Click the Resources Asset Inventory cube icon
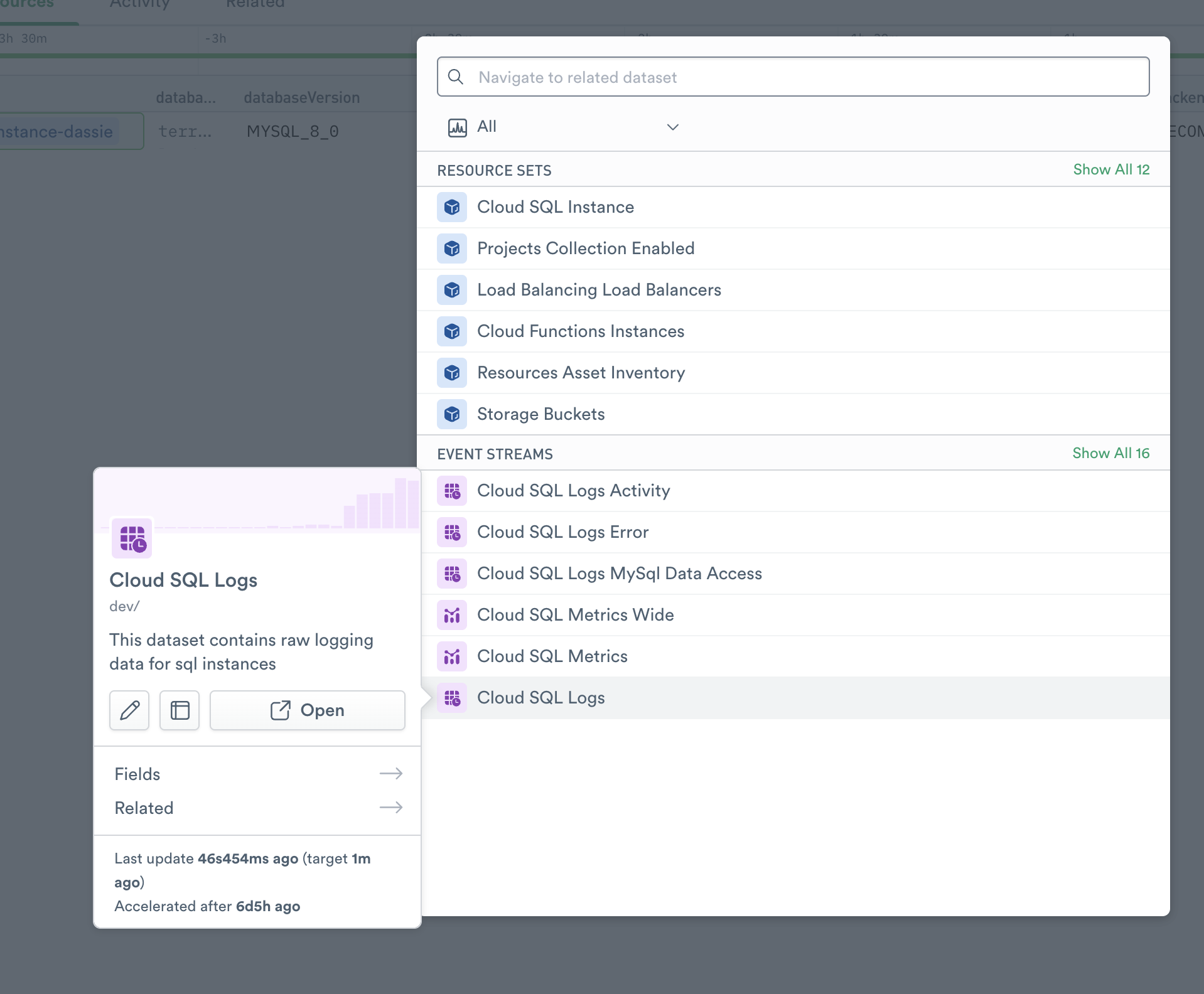Viewport: 1204px width, 994px height. 452,373
